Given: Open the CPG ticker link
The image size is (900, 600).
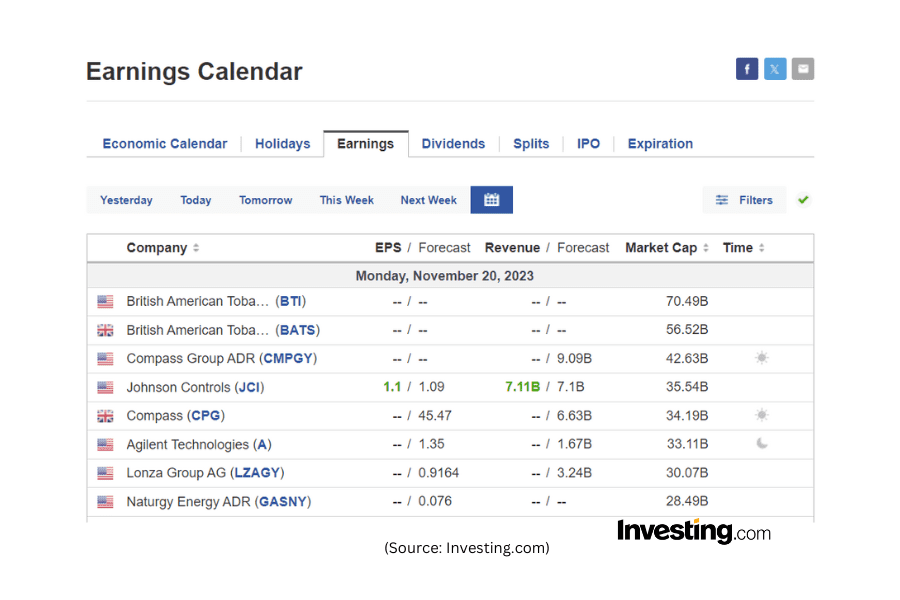Looking at the screenshot, I should click(205, 416).
